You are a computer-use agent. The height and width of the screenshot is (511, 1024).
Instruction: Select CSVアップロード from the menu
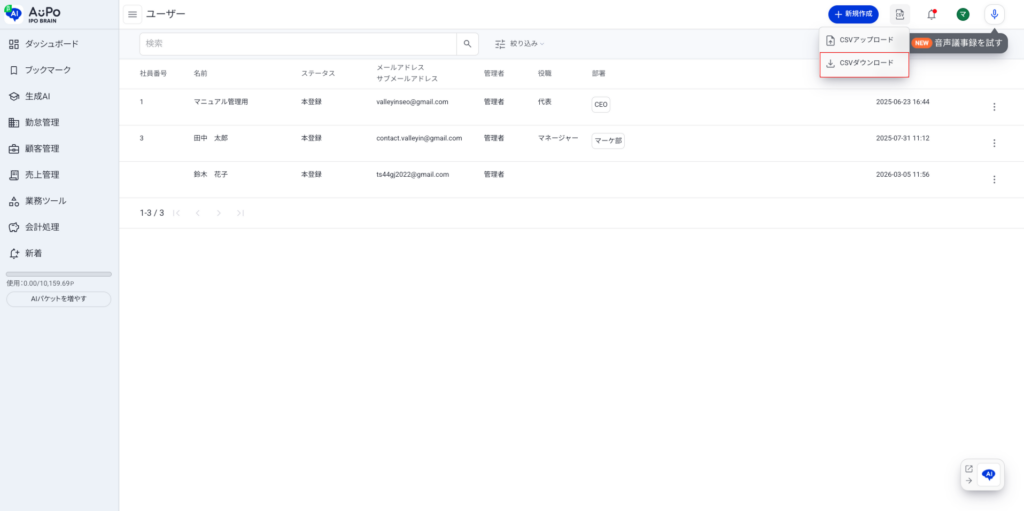tap(864, 40)
